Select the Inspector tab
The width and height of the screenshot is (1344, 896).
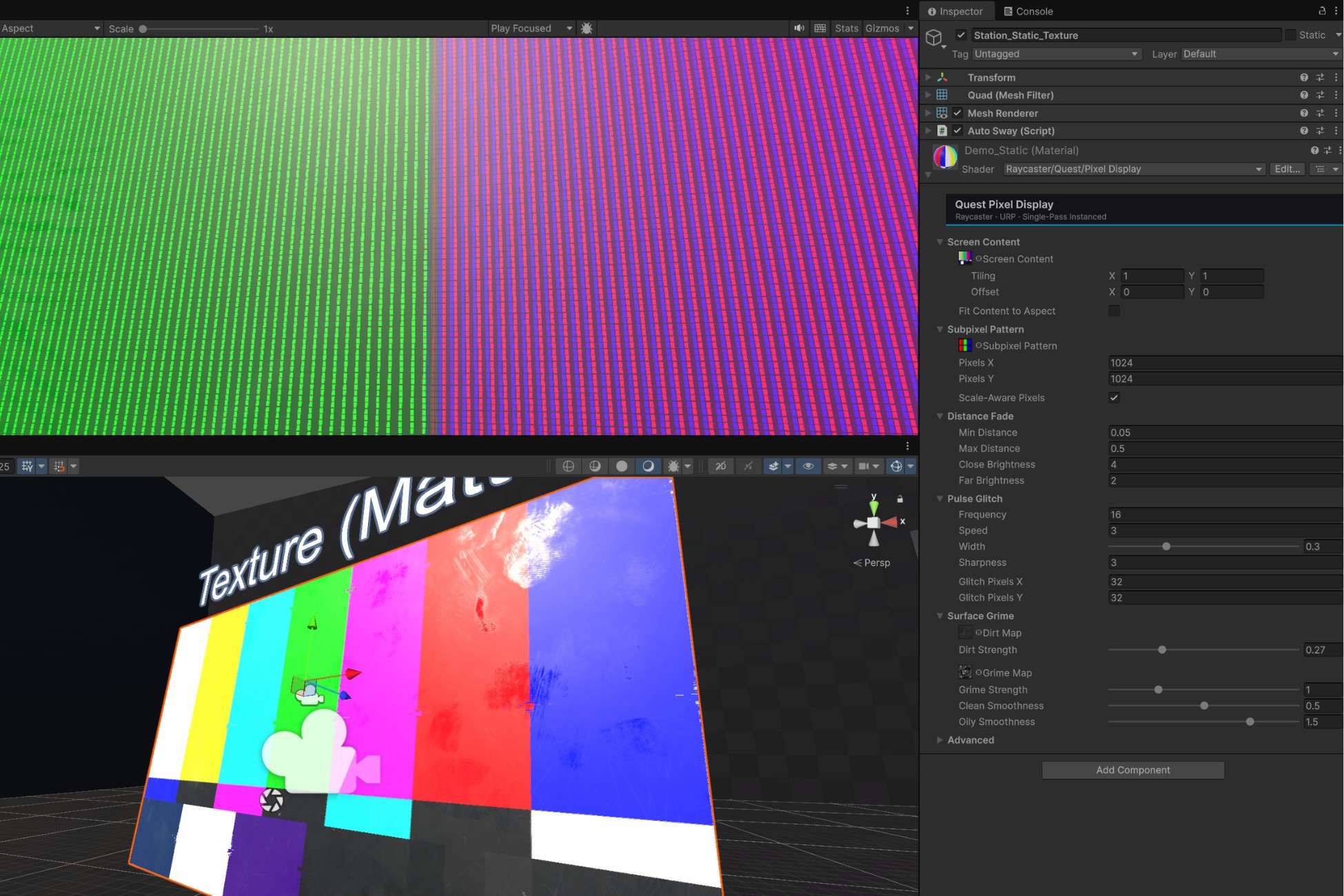(x=955, y=11)
